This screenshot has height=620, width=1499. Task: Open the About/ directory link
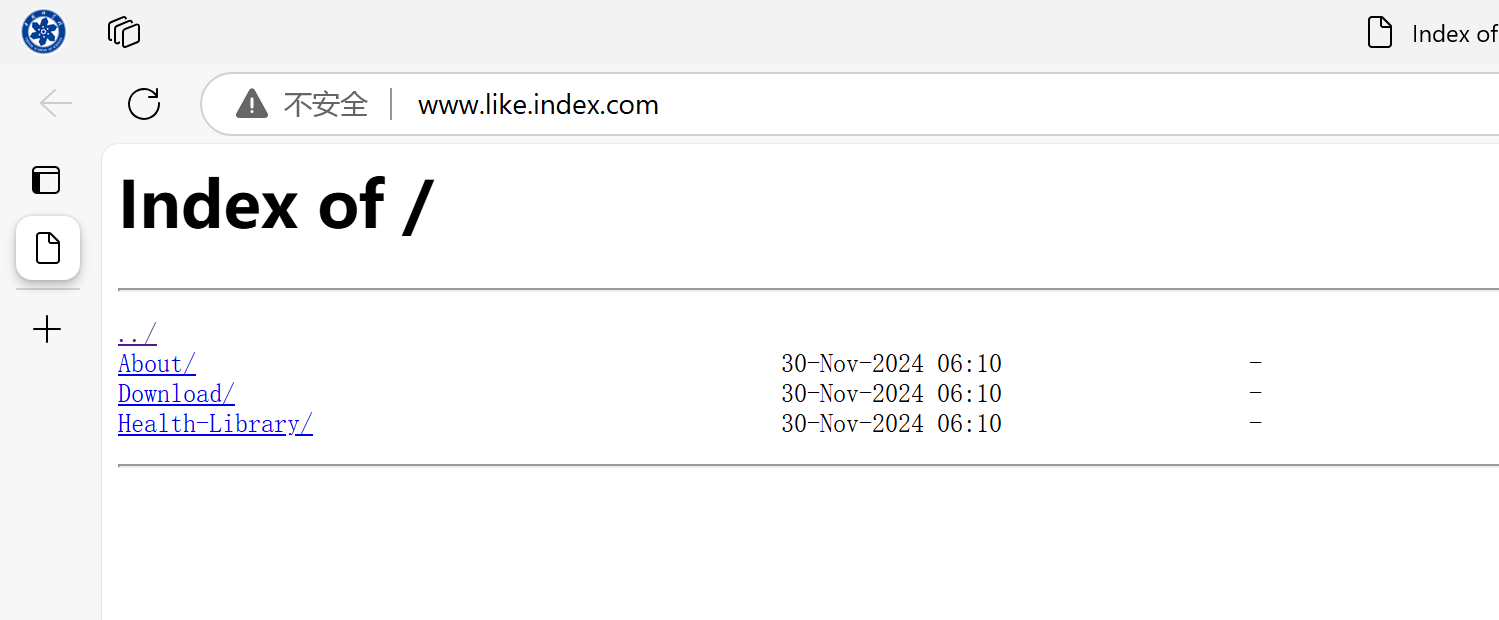tap(157, 364)
